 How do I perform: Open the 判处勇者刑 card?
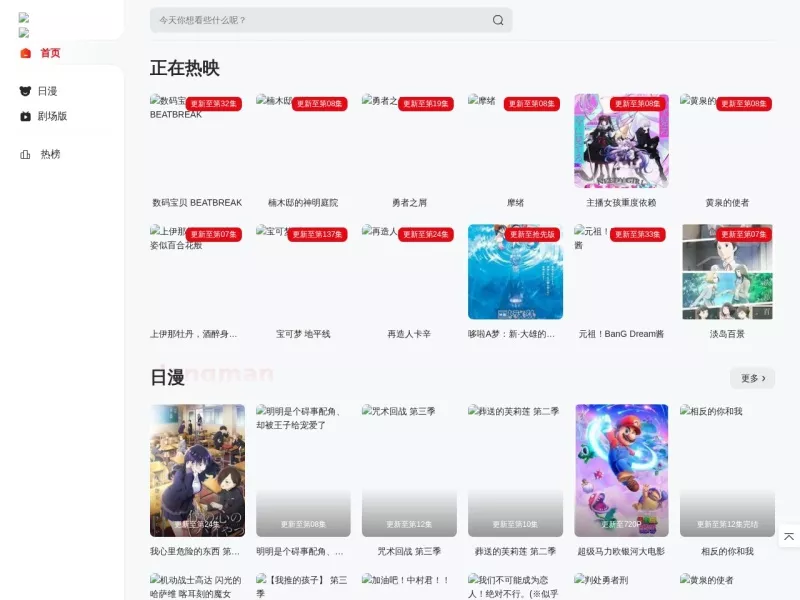621,587
